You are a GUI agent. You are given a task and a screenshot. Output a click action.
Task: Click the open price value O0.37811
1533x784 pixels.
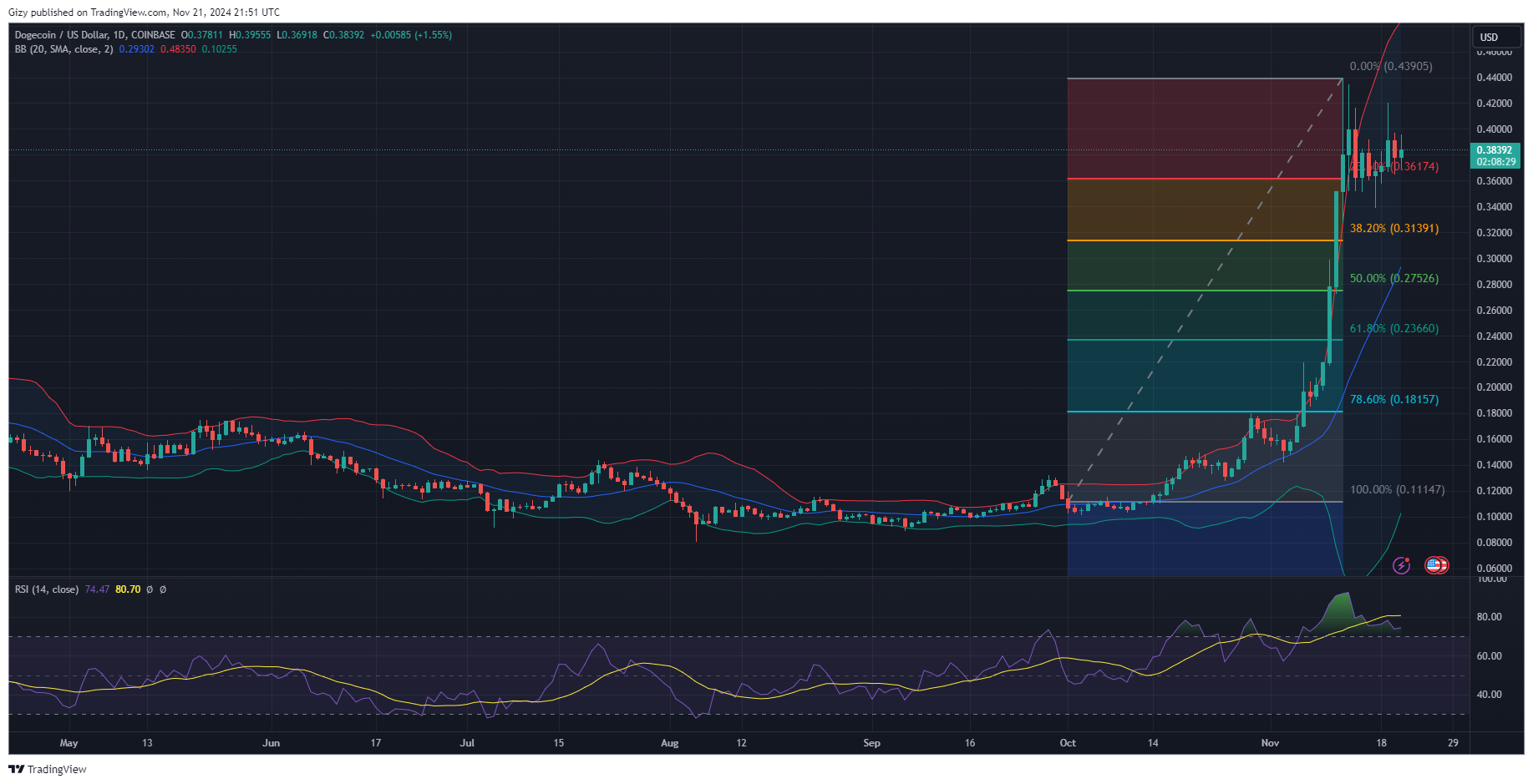[202, 35]
